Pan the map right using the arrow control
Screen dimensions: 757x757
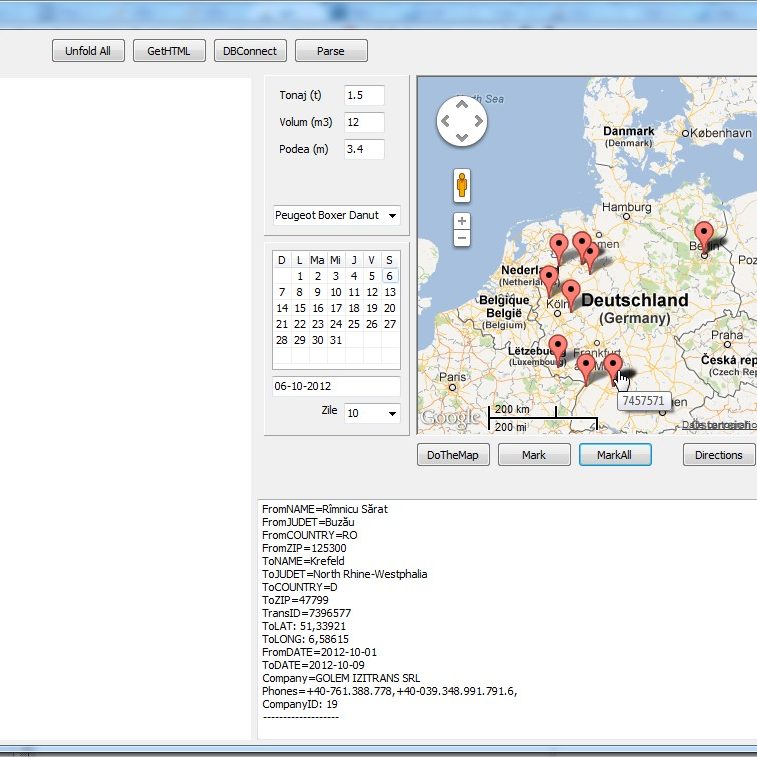pos(478,122)
